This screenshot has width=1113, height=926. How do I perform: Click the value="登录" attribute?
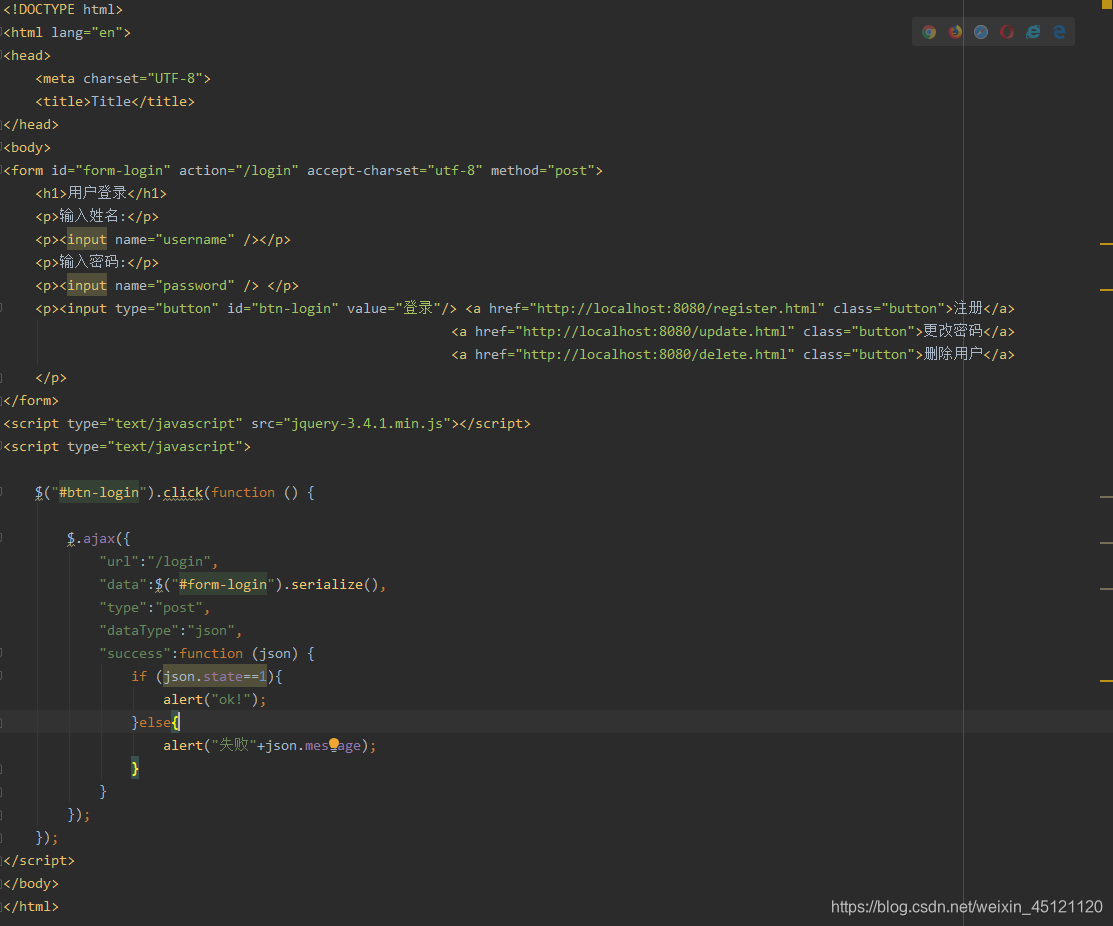[393, 308]
